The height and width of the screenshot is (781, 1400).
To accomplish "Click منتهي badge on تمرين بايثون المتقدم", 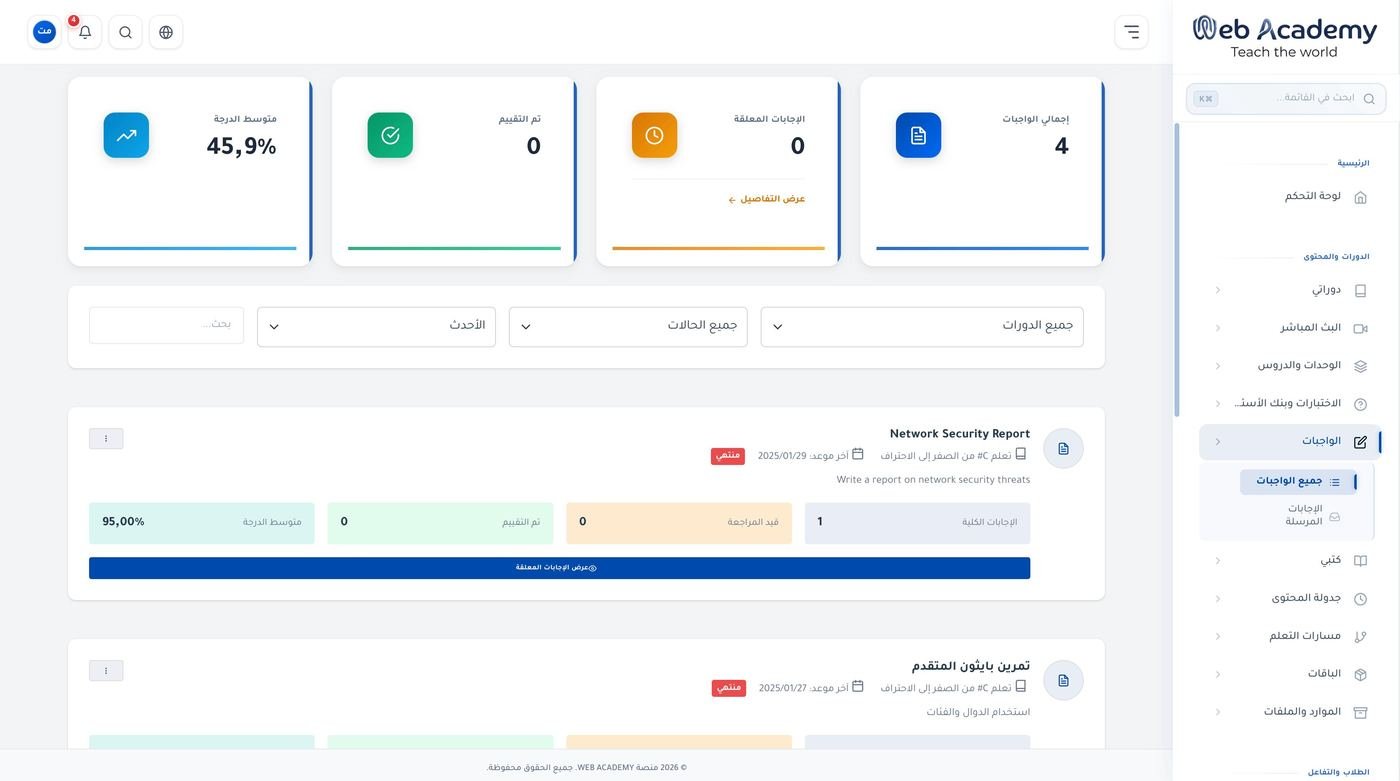I will click(729, 688).
